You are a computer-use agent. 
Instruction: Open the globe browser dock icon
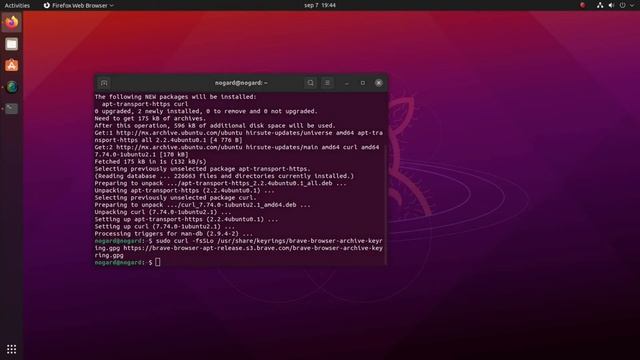point(11,87)
